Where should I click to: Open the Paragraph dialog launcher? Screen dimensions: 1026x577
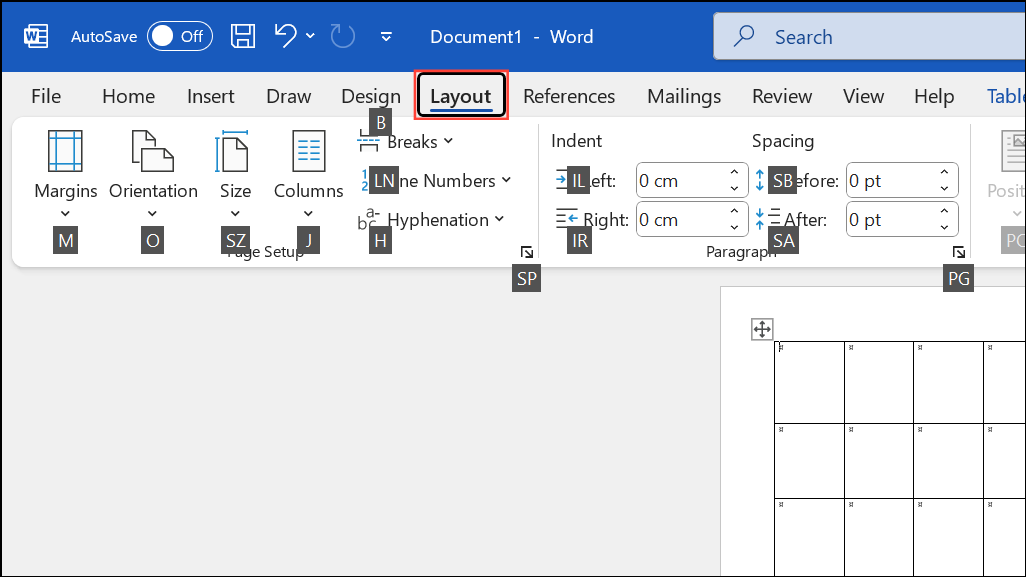(x=958, y=252)
